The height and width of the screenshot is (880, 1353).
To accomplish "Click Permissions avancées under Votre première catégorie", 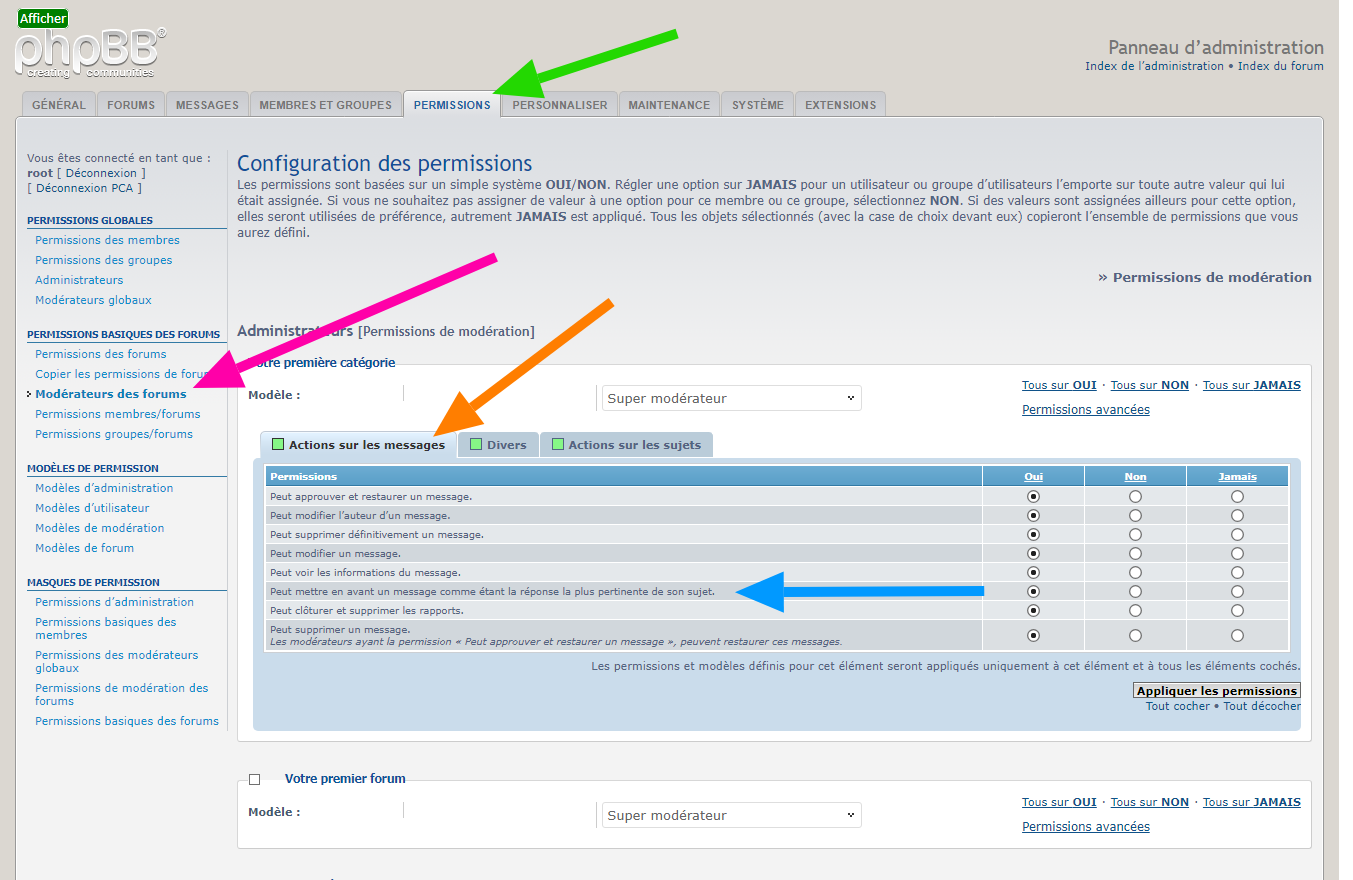I will (x=1085, y=410).
